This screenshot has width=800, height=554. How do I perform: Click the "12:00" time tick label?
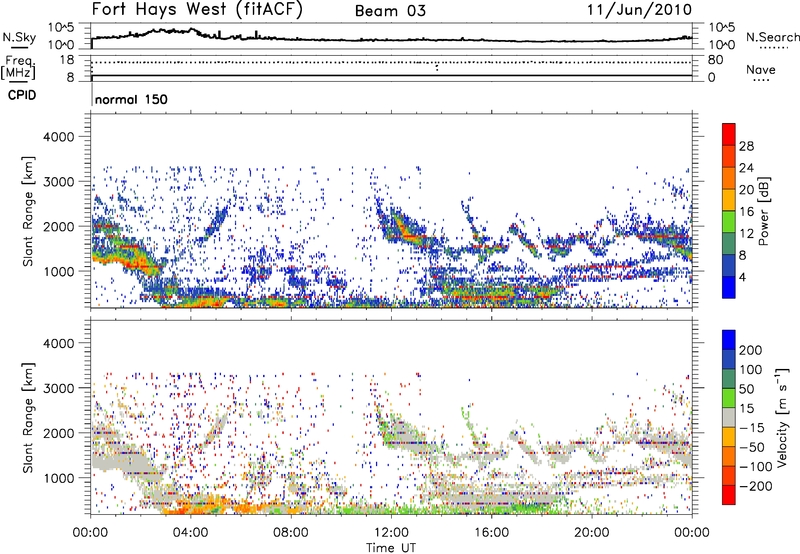click(391, 533)
